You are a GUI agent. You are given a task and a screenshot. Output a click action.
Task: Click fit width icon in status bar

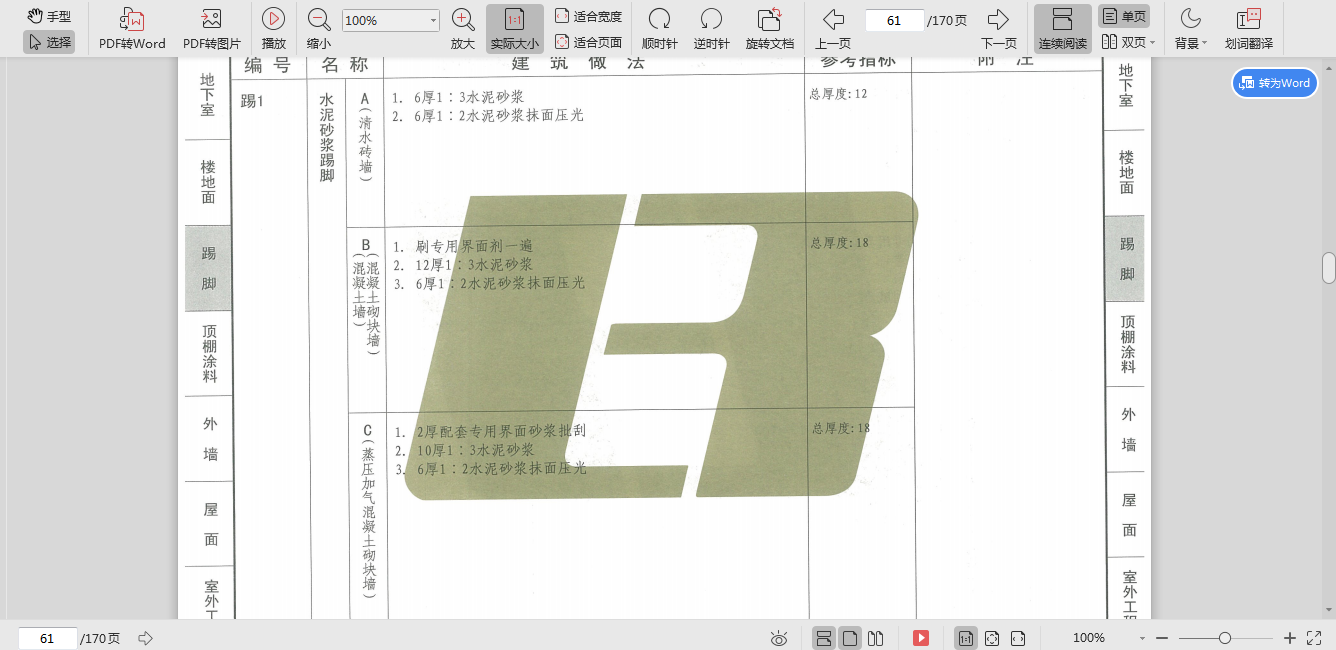pos(1018,638)
